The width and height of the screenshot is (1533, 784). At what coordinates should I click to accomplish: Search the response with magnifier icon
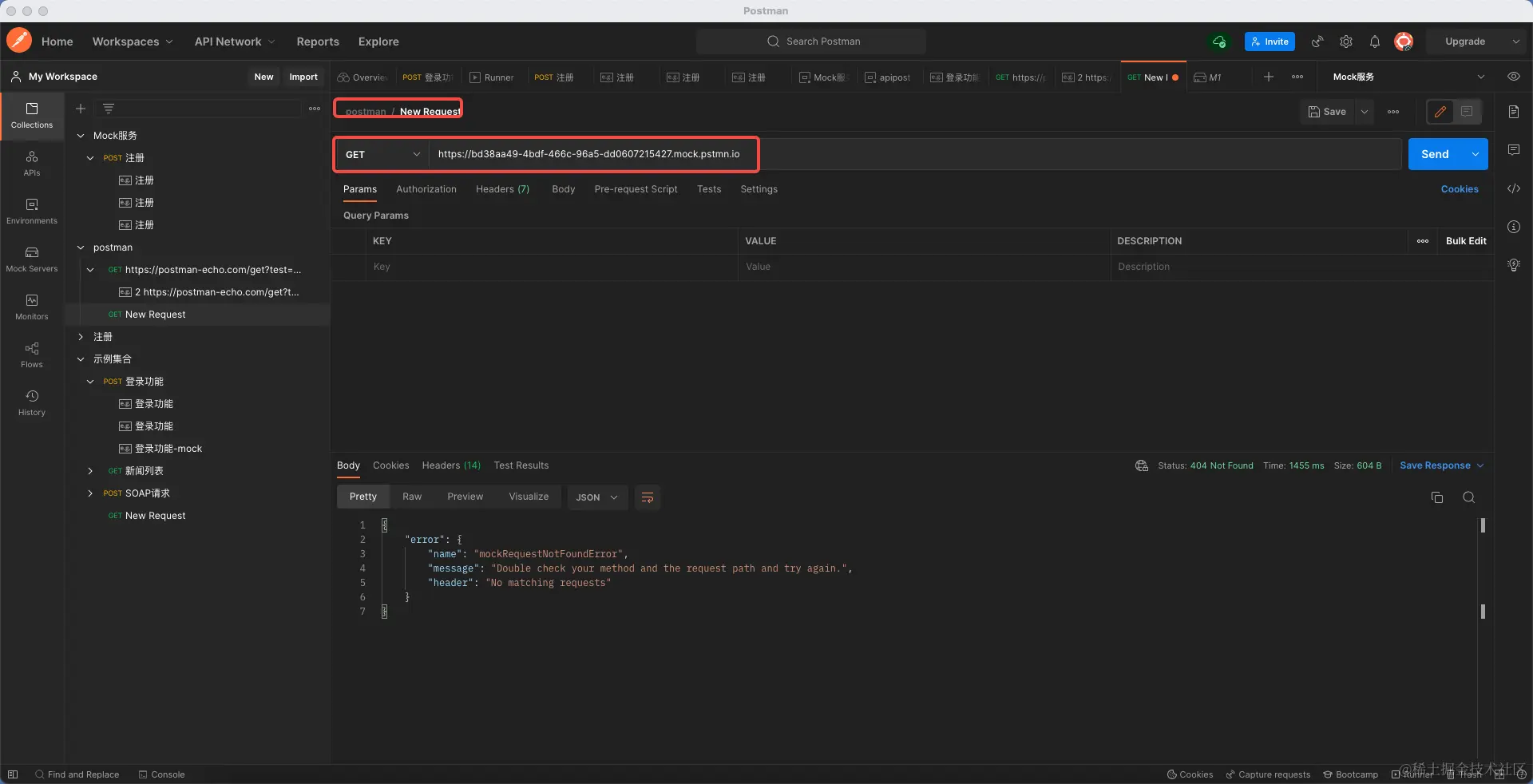click(x=1468, y=497)
